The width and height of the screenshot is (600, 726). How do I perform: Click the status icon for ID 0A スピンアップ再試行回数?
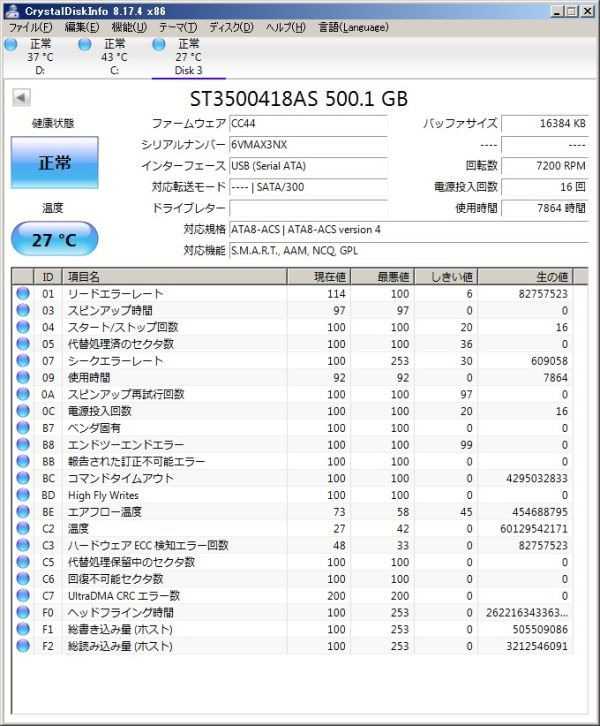(x=23, y=394)
